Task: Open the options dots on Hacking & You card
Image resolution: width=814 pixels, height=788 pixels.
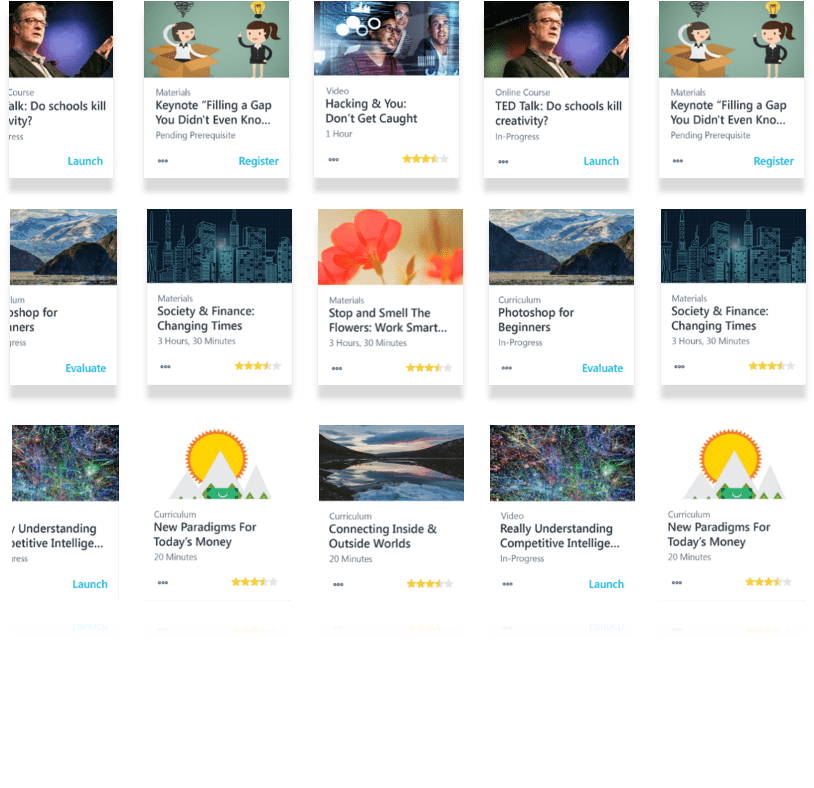Action: [x=334, y=159]
